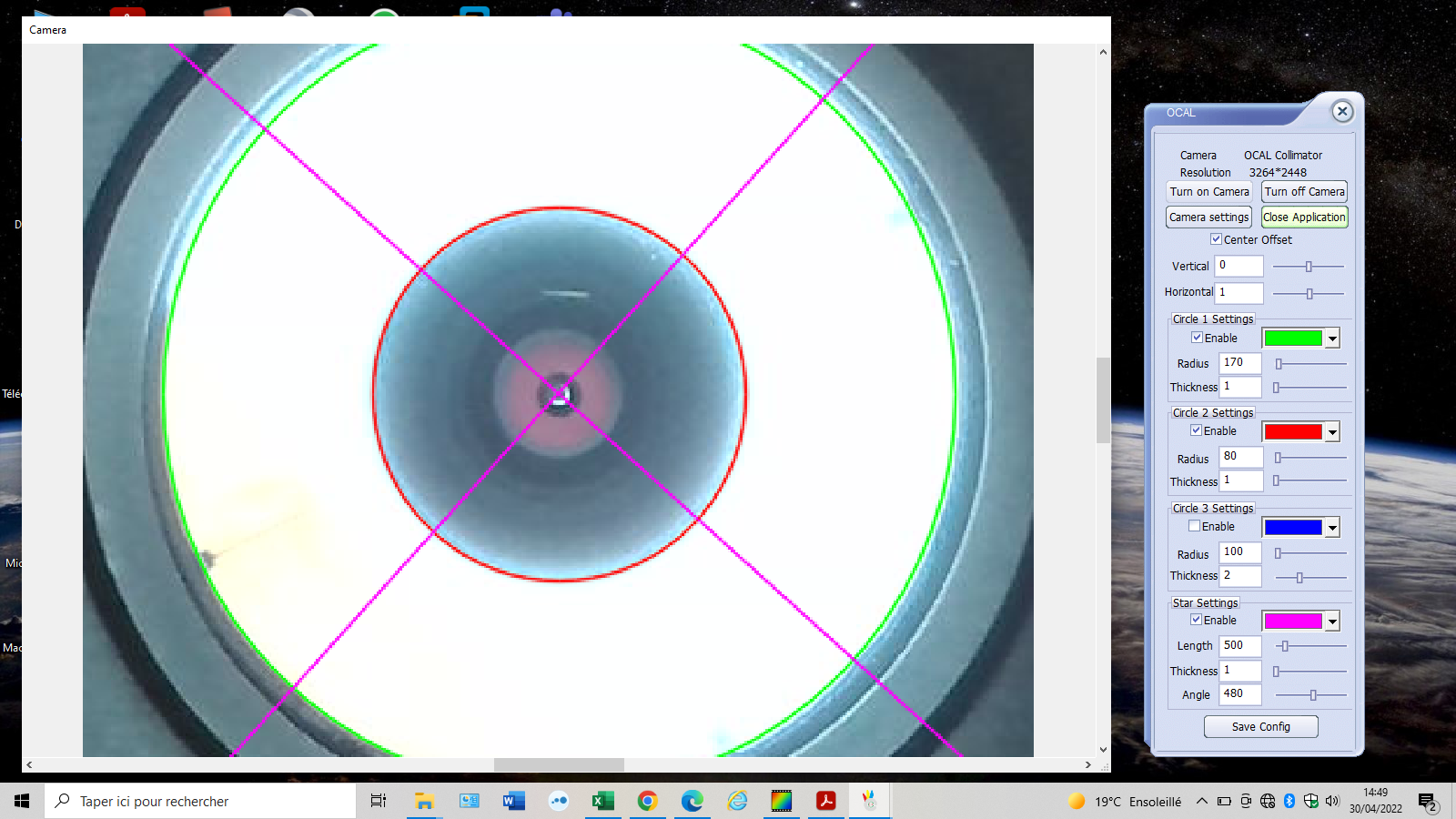The width and height of the screenshot is (1456, 819).
Task: Toggle the Center Offset checkbox
Action: [1216, 239]
